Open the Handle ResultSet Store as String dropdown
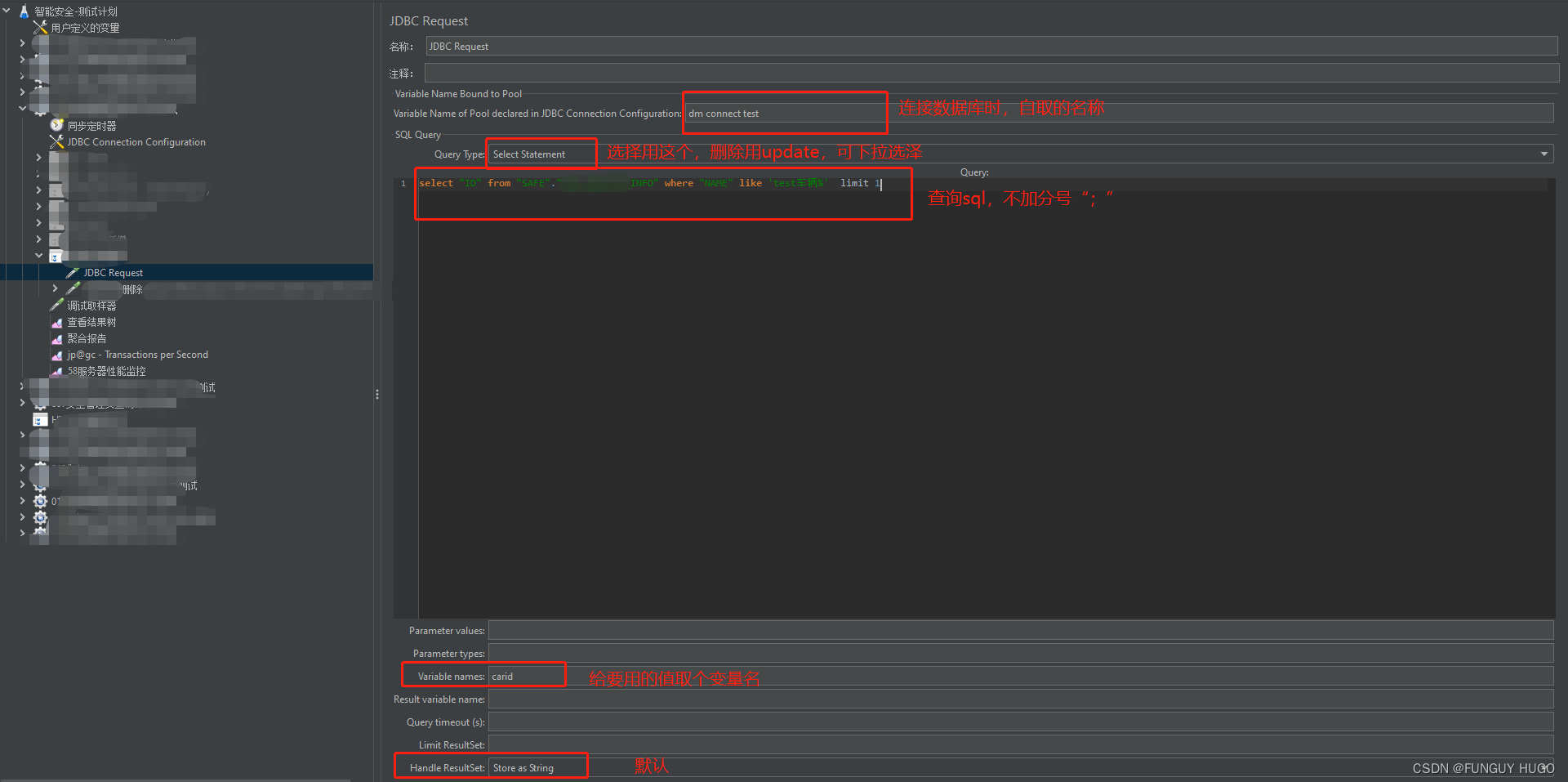The image size is (1568, 782). tap(537, 766)
